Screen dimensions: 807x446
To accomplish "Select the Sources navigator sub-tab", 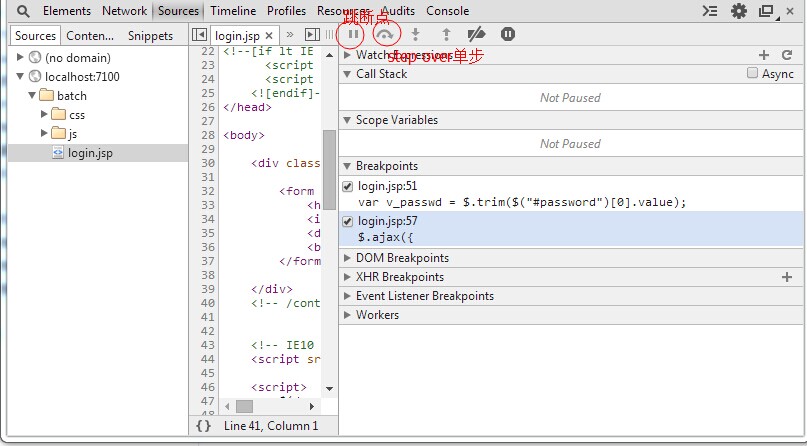I will click(36, 35).
